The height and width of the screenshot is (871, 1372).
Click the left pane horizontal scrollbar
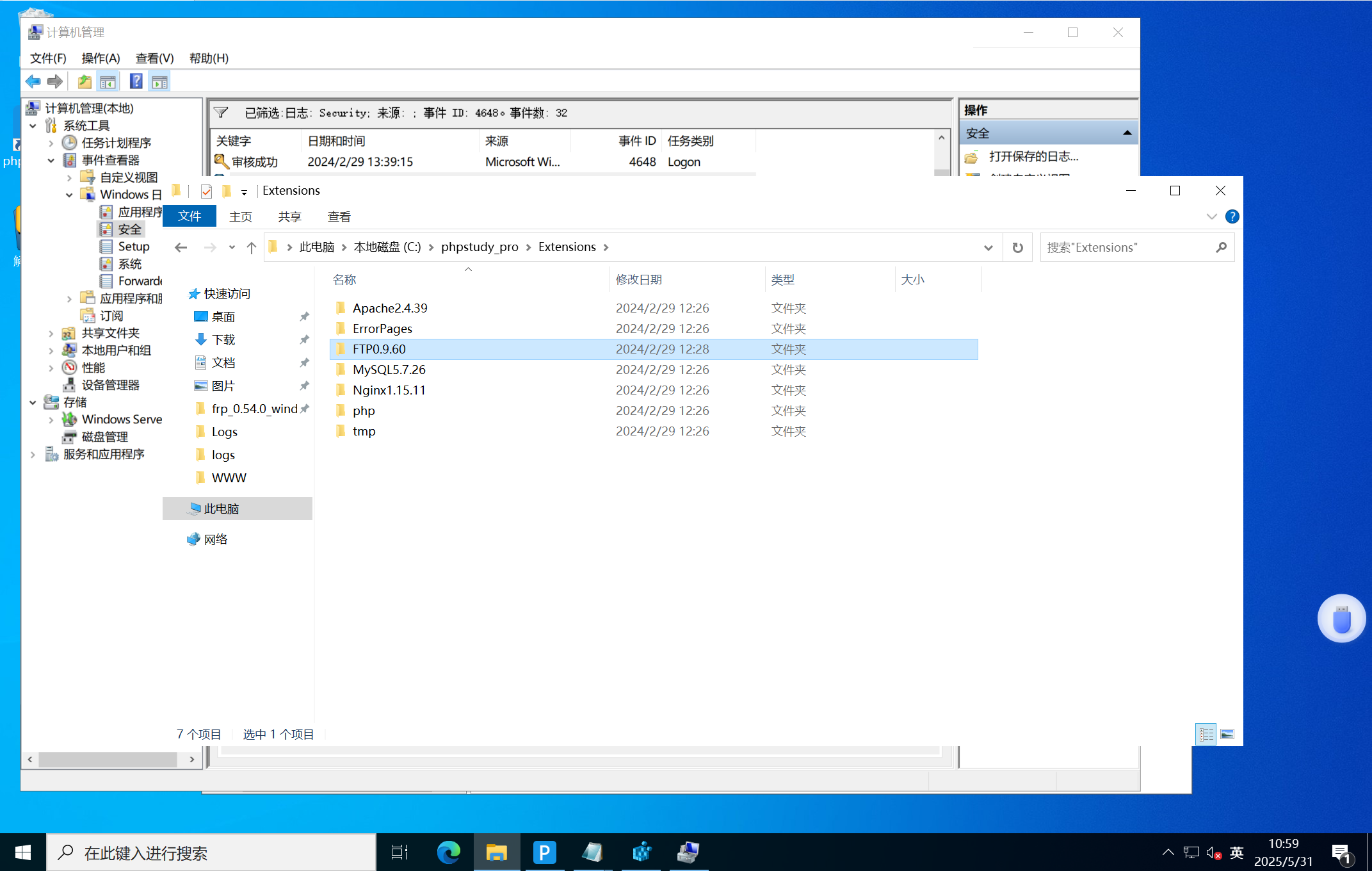coord(108,759)
